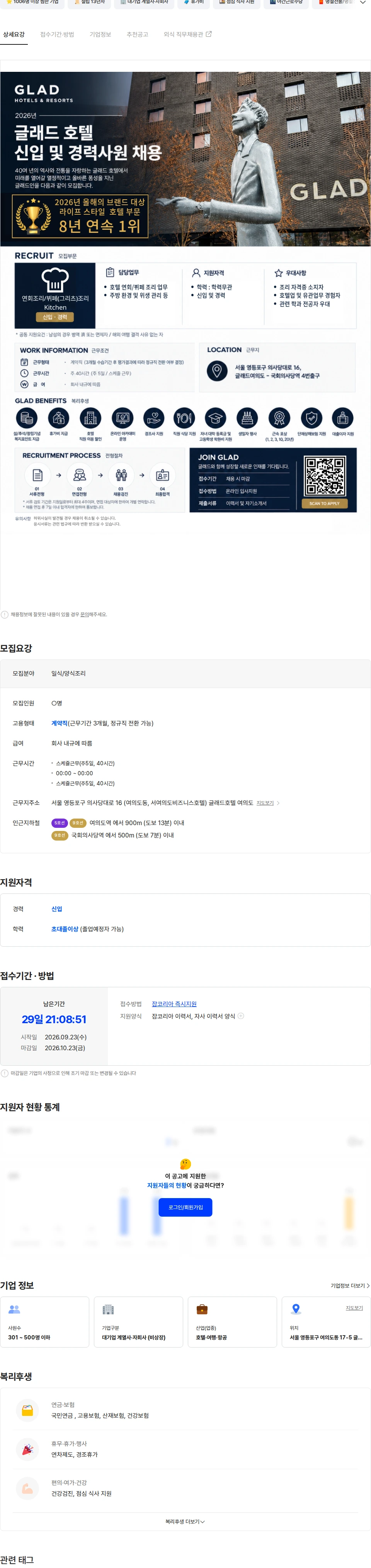Click the 우대사항 star icon

pyautogui.click(x=278, y=273)
